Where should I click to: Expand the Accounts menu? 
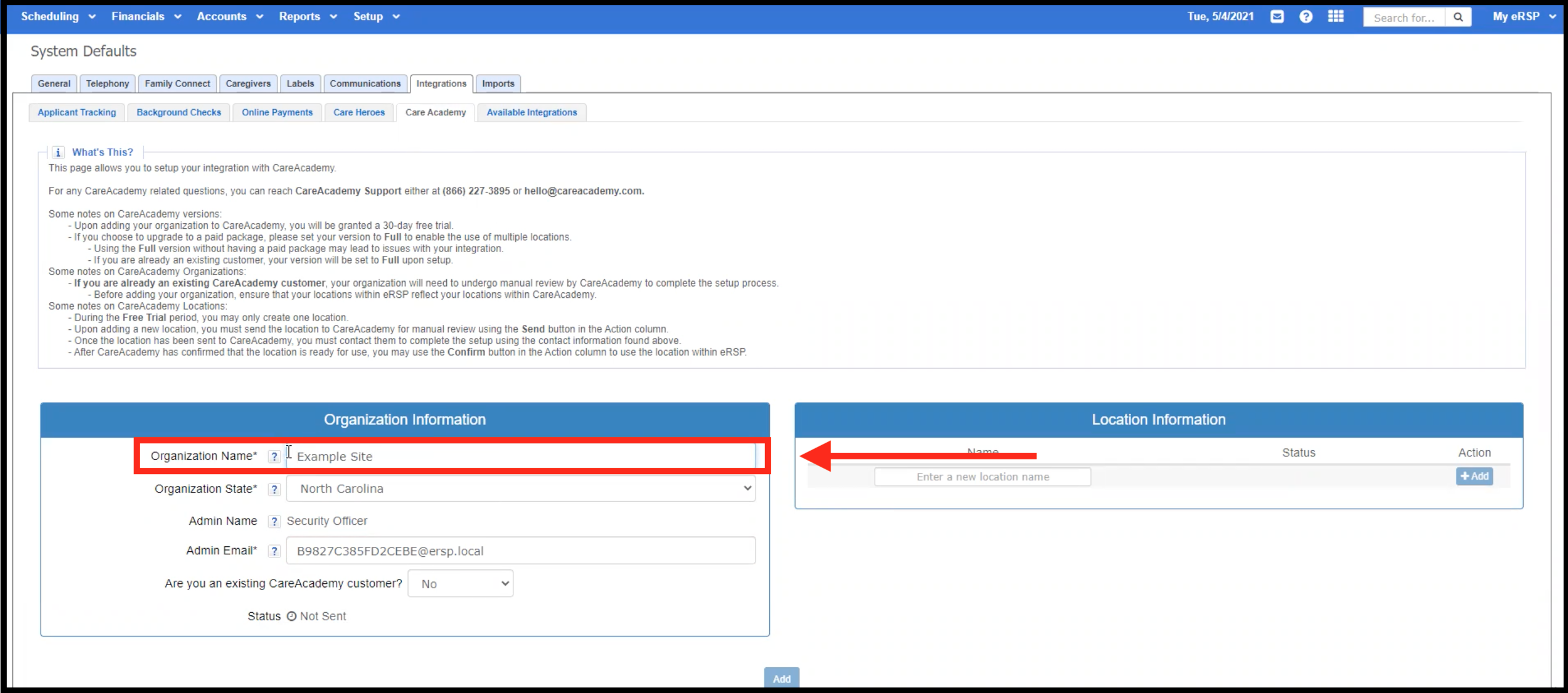[230, 17]
